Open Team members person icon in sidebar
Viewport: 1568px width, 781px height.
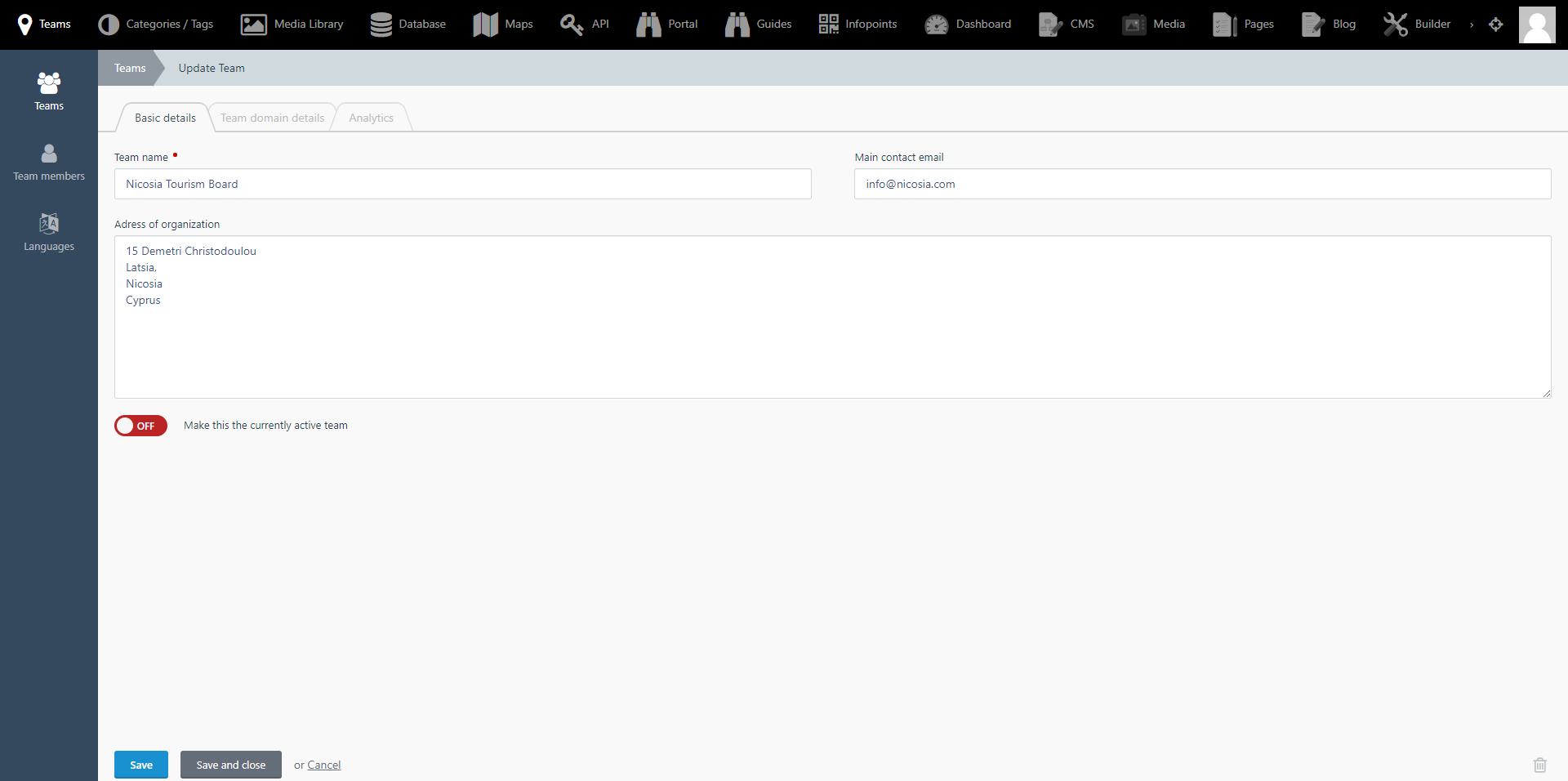[x=49, y=154]
